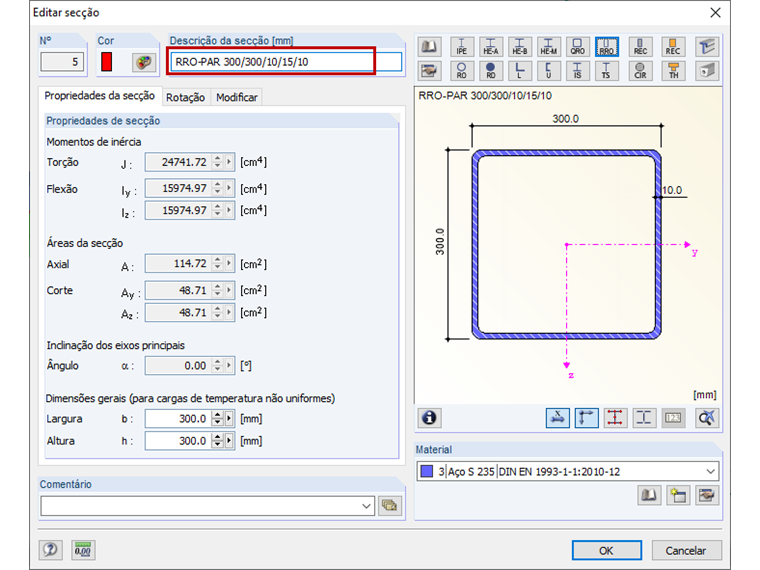Open units and decimals settings
This screenshot has width=760, height=570.
(x=83, y=550)
